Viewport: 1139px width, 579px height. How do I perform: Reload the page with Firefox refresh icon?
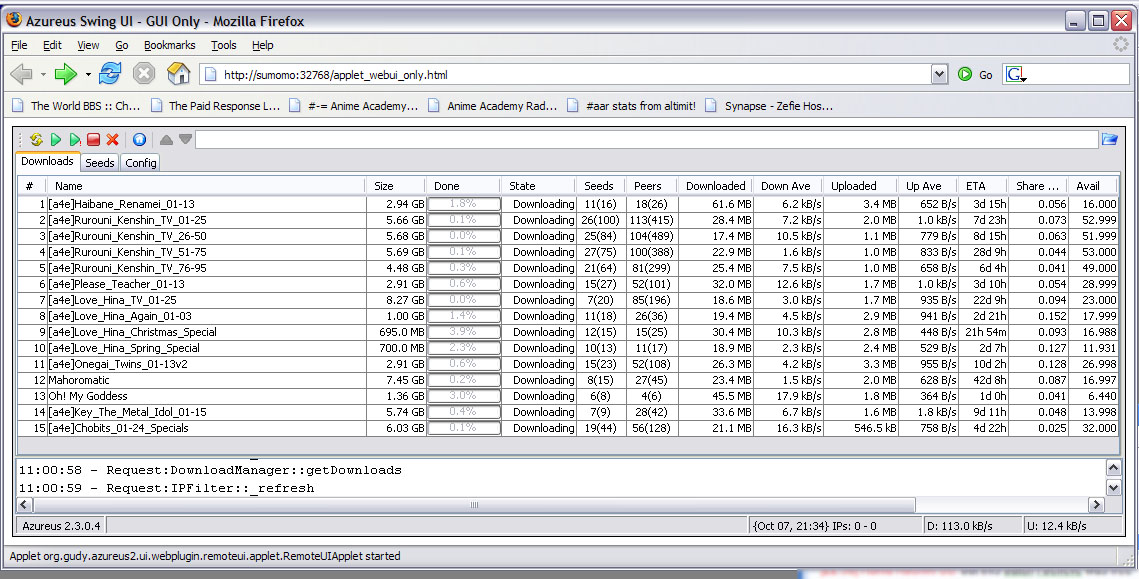coord(110,74)
